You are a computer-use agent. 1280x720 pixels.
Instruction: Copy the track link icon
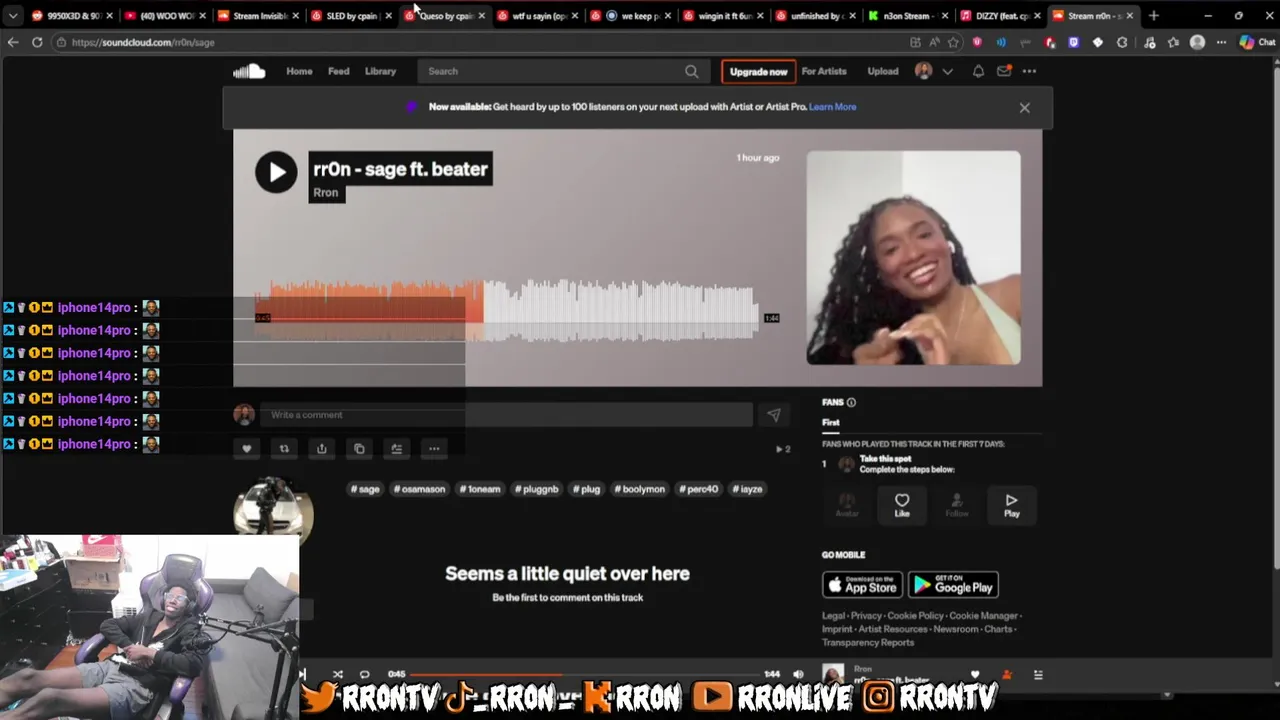[x=359, y=449]
